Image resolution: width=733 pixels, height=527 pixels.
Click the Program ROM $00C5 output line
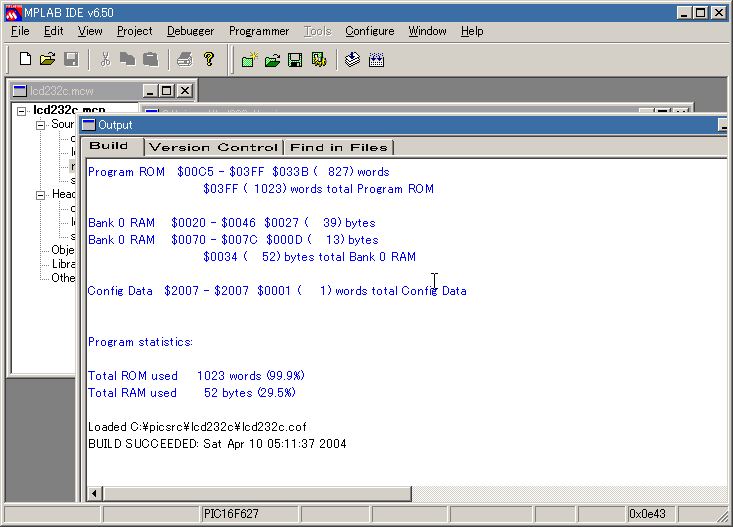click(x=239, y=172)
